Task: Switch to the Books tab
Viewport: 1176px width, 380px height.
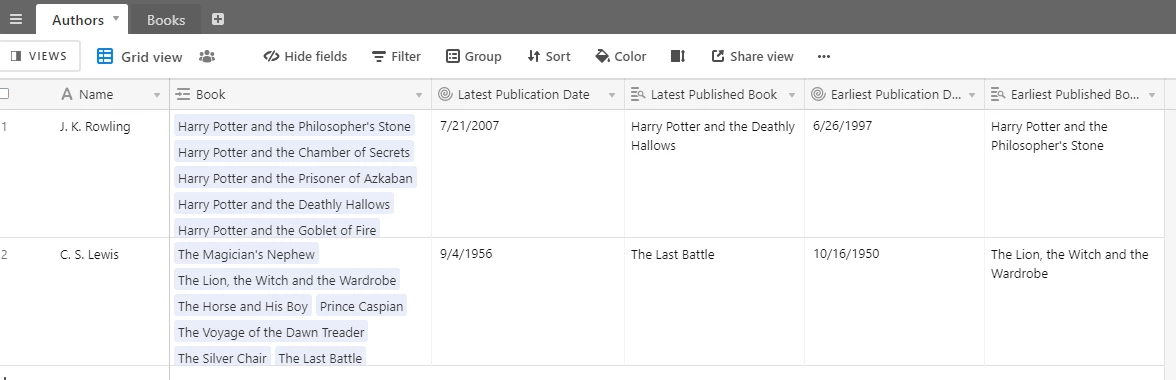Action: 166,20
